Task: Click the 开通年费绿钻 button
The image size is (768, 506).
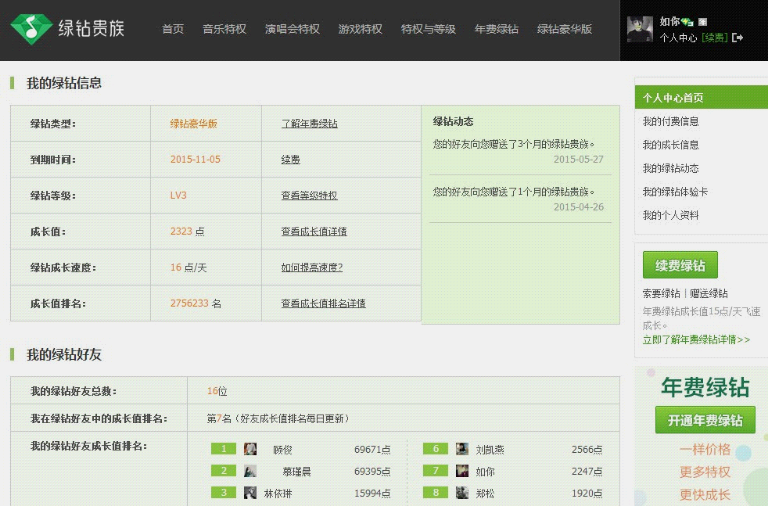Action: click(705, 420)
